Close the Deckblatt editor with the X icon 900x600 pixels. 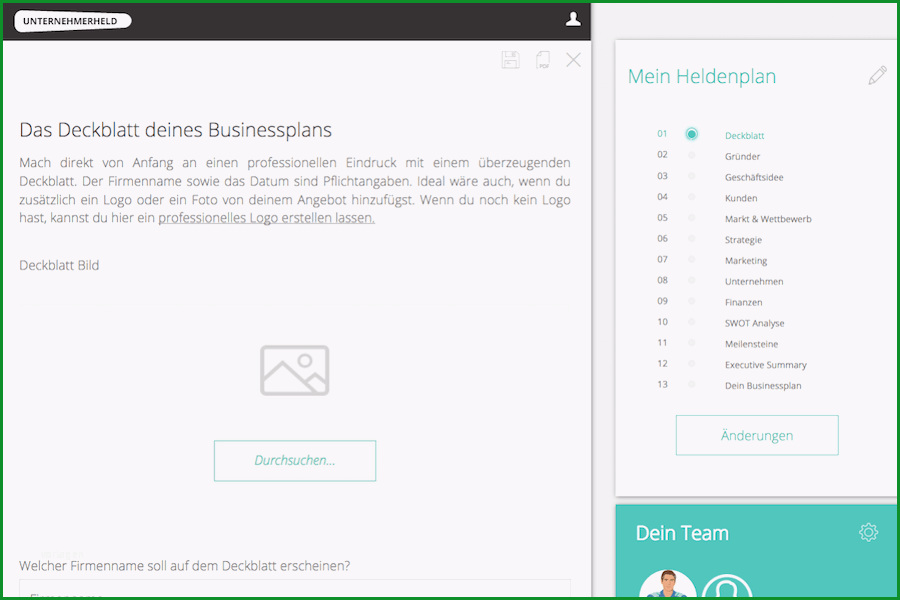pyautogui.click(x=573, y=60)
